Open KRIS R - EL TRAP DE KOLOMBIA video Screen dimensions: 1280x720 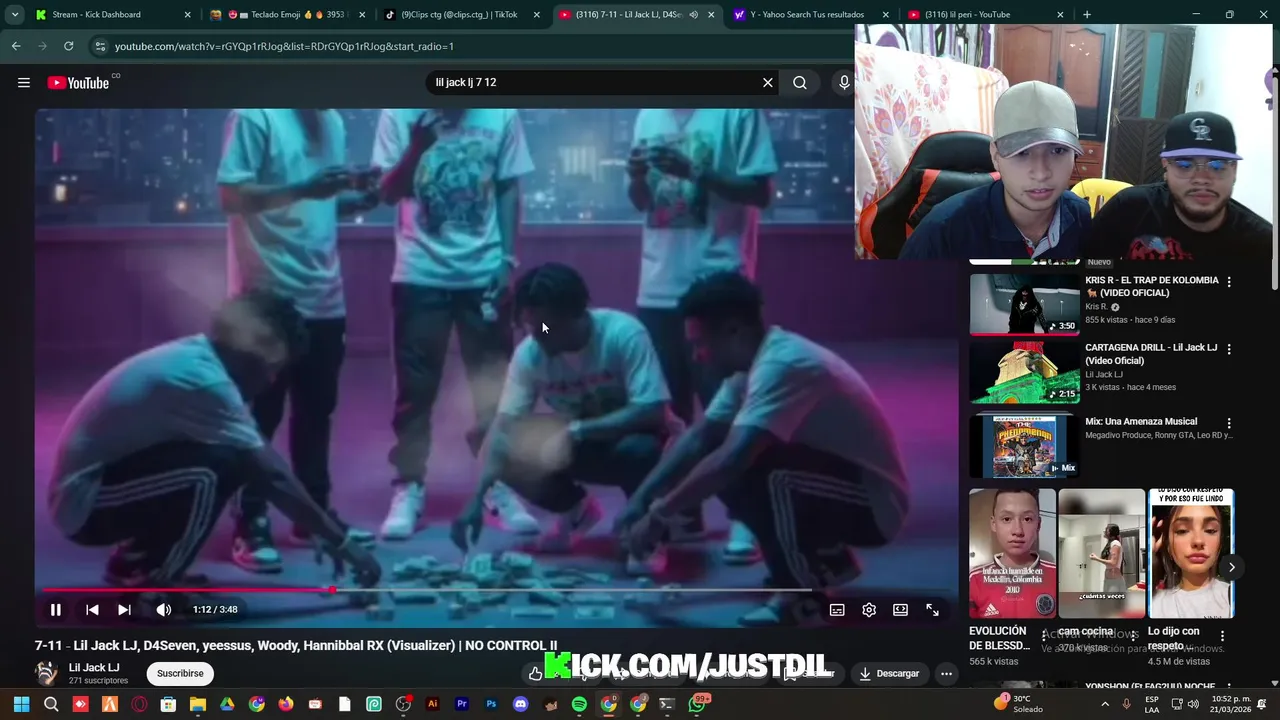[1152, 286]
